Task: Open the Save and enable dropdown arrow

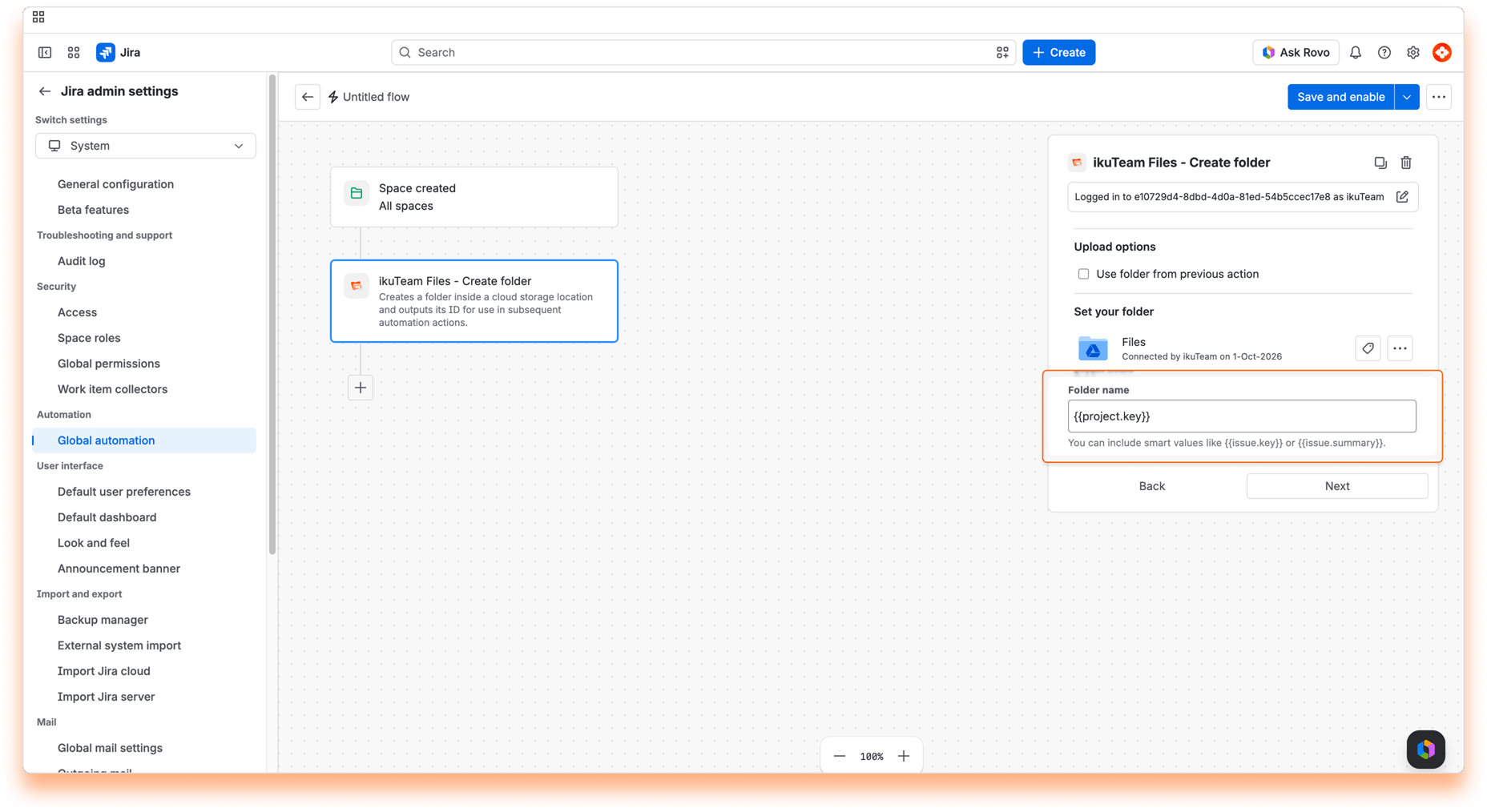Action: pyautogui.click(x=1407, y=97)
